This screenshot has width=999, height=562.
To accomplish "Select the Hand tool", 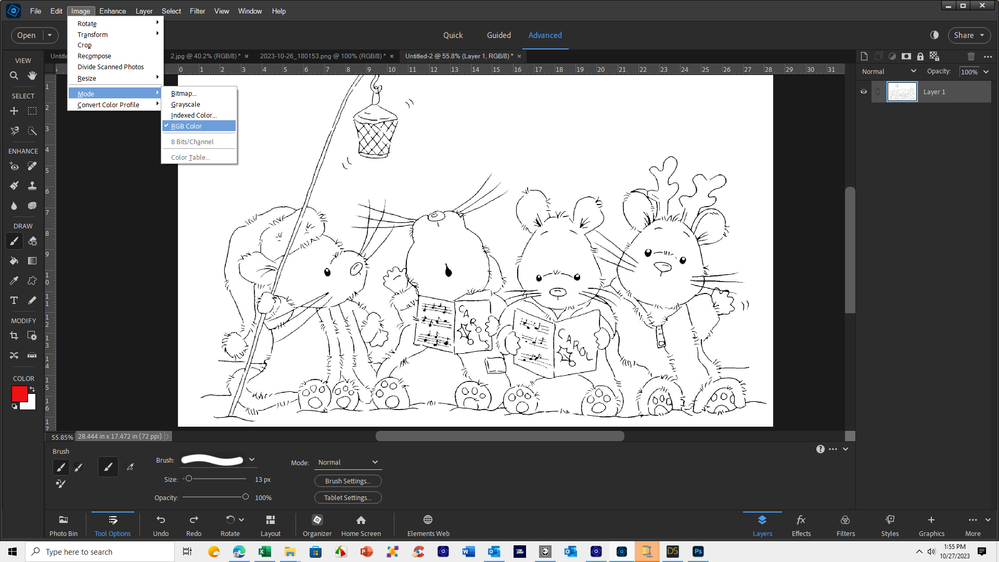I will (x=32, y=75).
